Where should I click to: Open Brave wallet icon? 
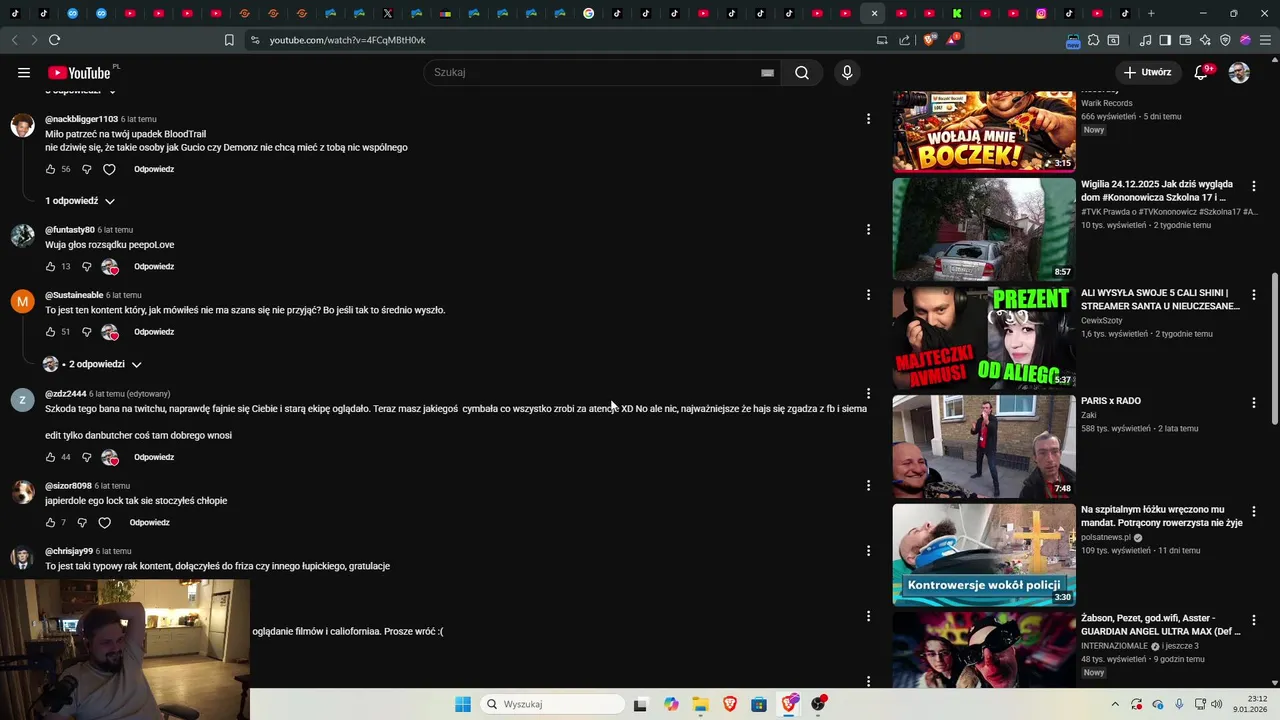coord(1185,40)
